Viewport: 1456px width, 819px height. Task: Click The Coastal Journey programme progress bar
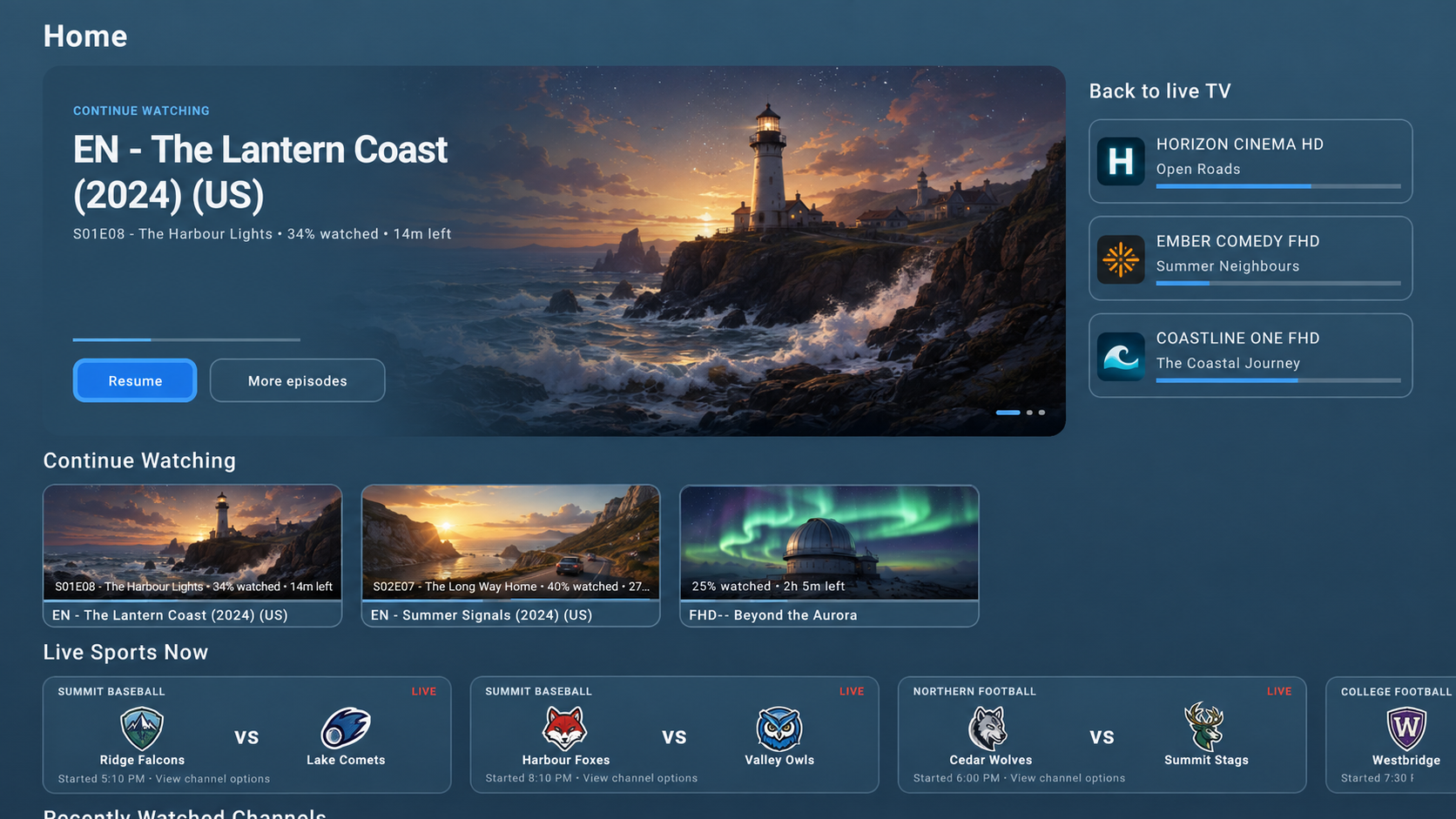pos(1278,380)
